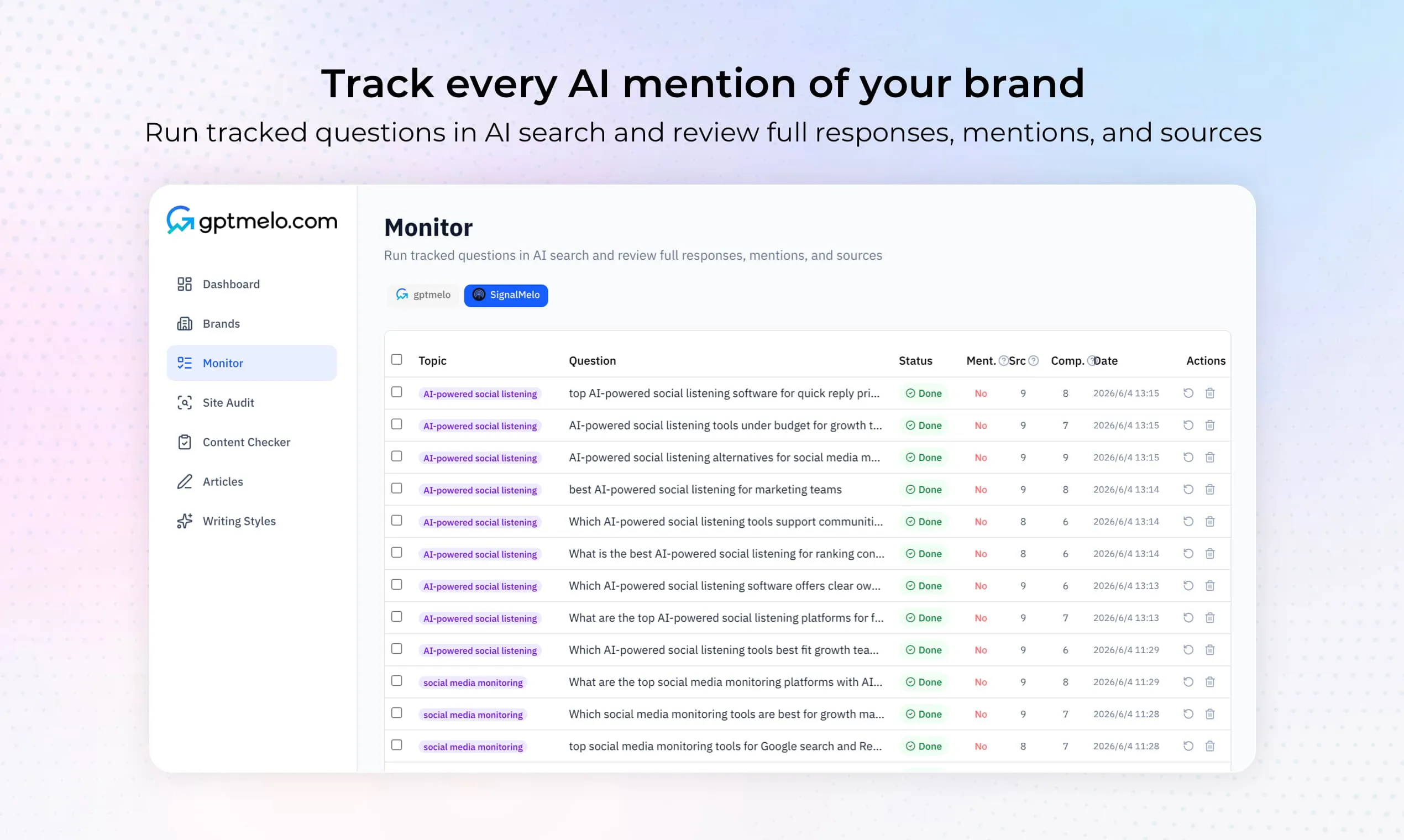
Task: Select the 'alternatives for social media m...' row checkbox
Action: click(x=397, y=456)
